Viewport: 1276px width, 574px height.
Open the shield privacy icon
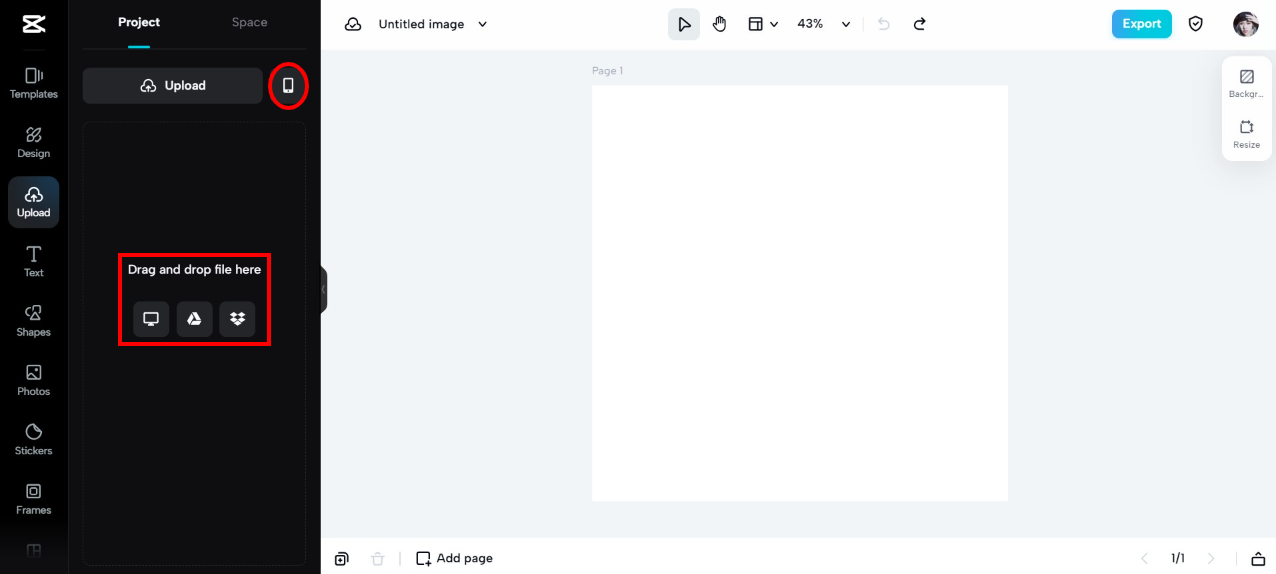(x=1196, y=24)
